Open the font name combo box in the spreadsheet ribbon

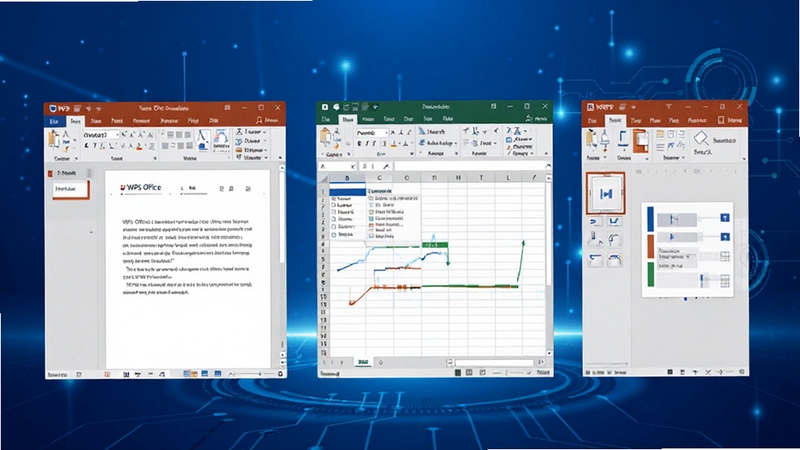372,133
